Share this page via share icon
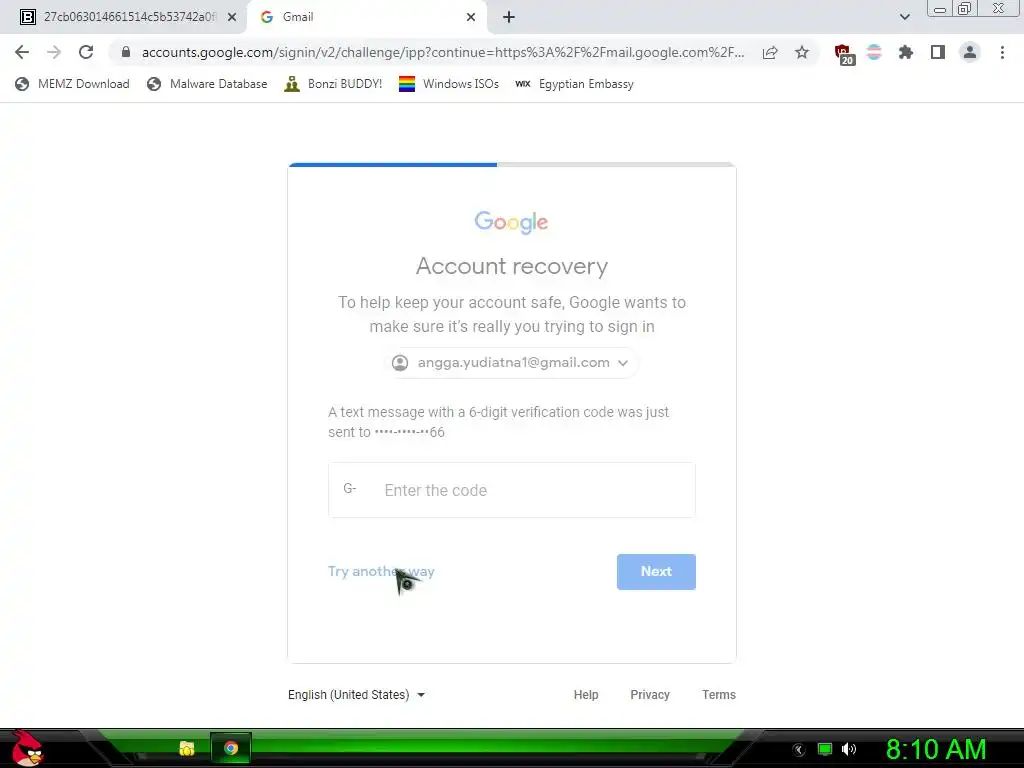This screenshot has width=1024, height=768. click(770, 52)
